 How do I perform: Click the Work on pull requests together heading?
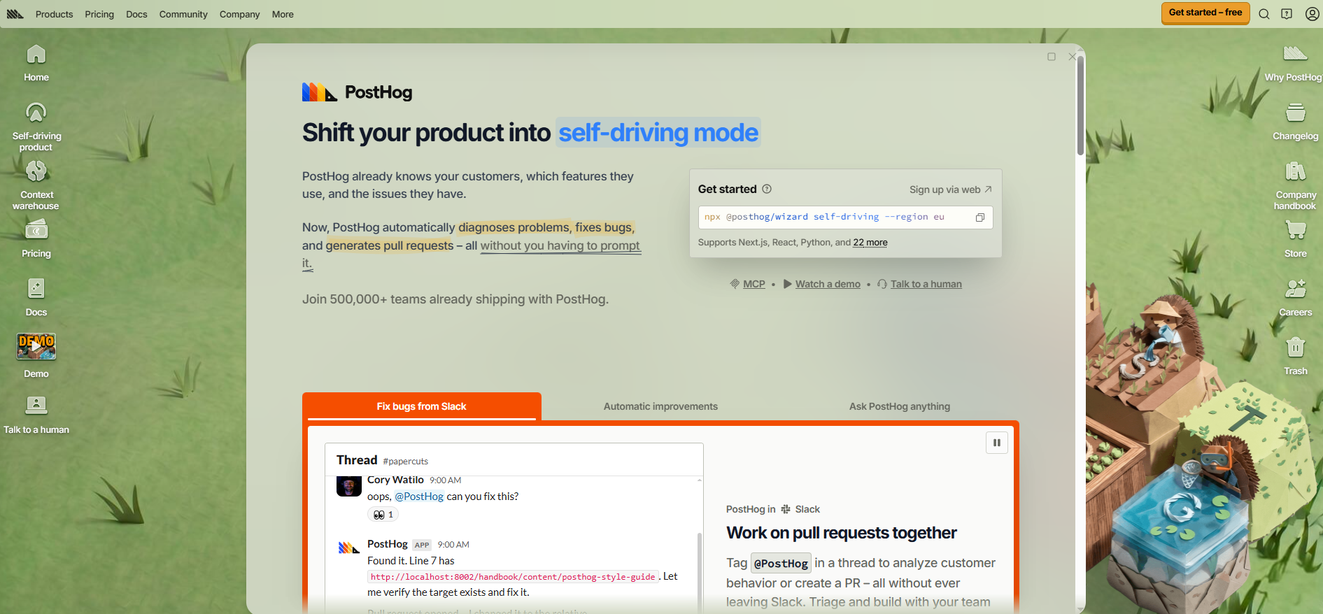841,533
